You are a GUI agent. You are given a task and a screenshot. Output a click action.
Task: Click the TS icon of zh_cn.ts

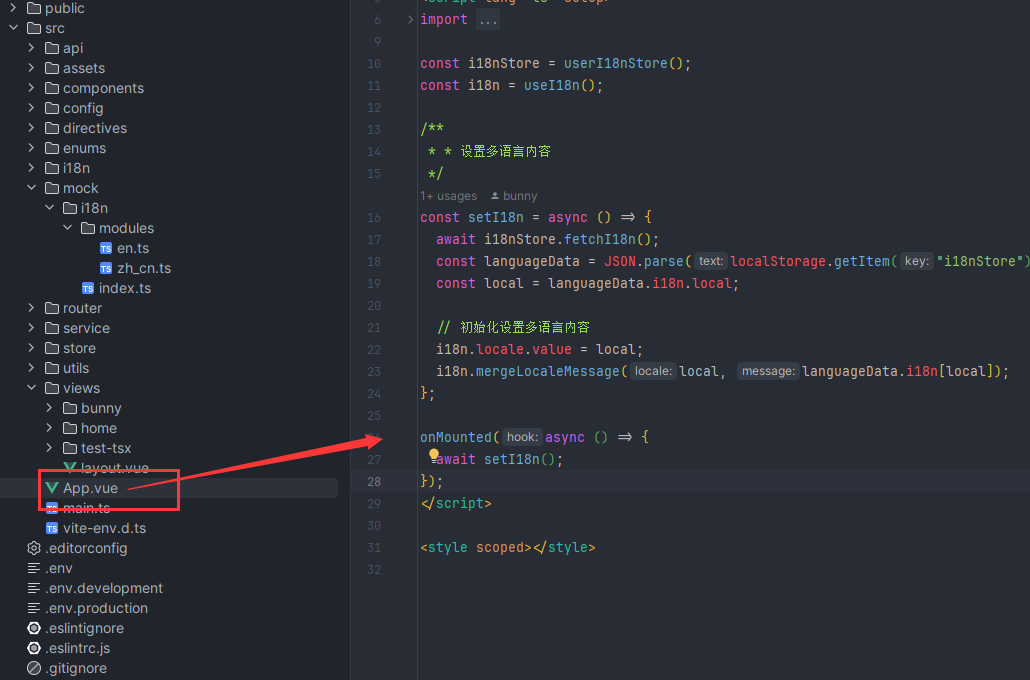tap(106, 268)
